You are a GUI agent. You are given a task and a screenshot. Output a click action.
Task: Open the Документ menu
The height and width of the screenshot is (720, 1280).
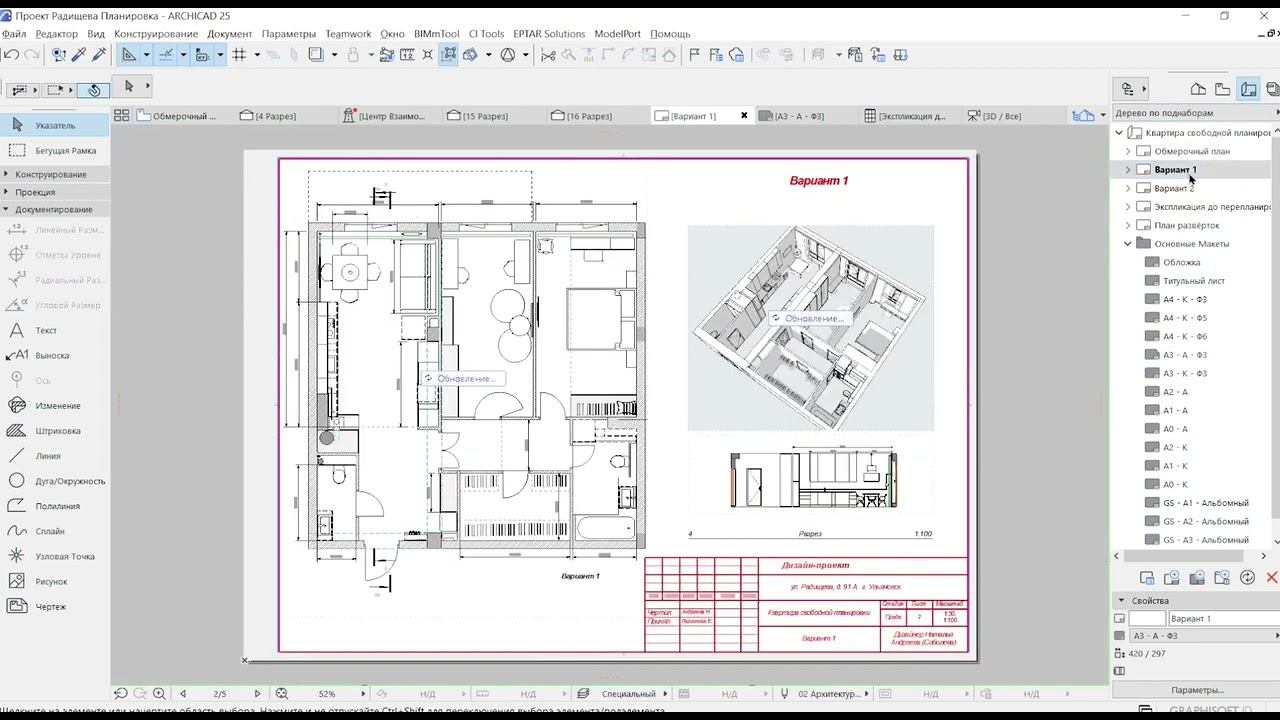[x=229, y=34]
